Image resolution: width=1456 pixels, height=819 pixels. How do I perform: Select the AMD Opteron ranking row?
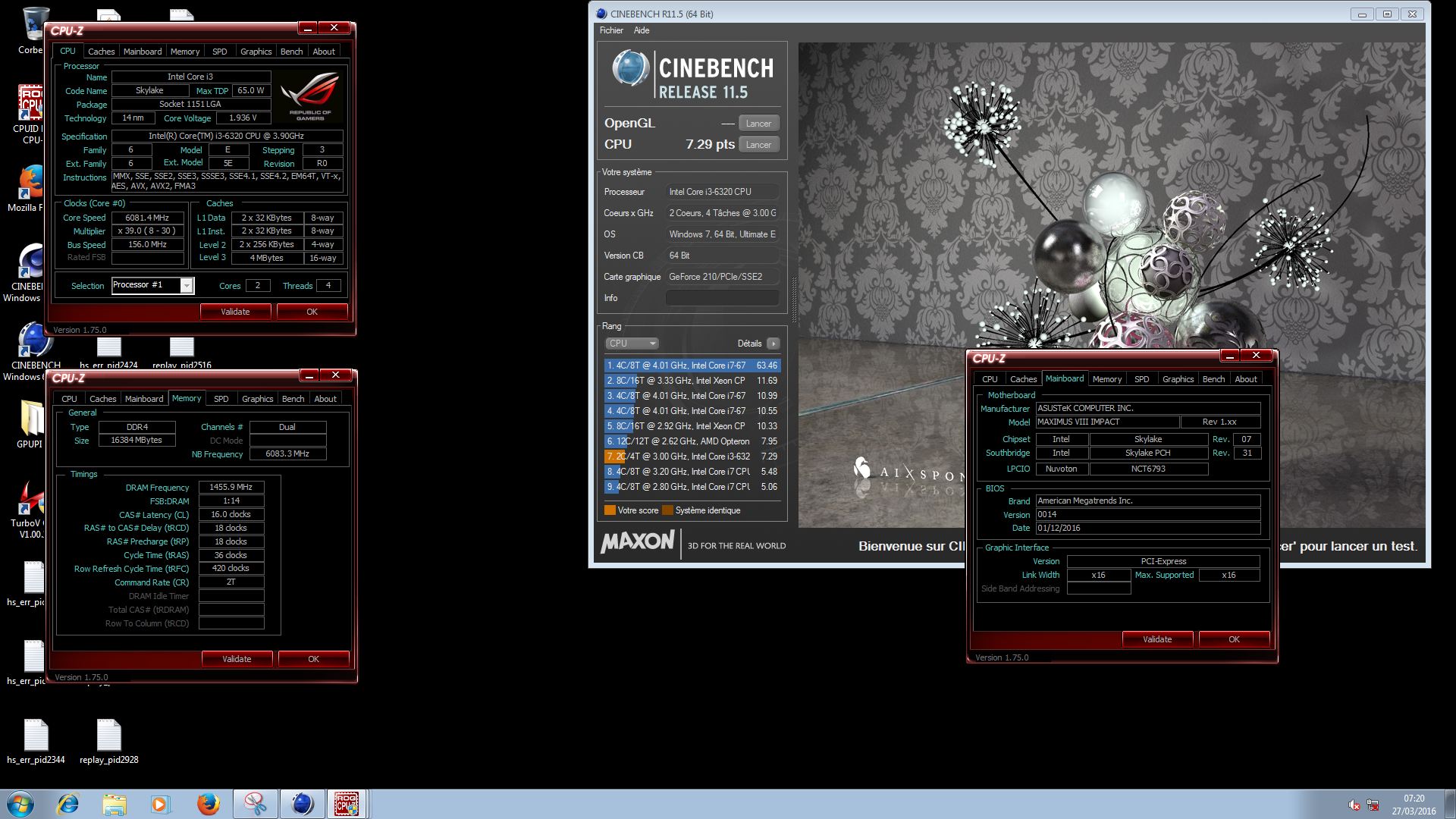tap(692, 441)
